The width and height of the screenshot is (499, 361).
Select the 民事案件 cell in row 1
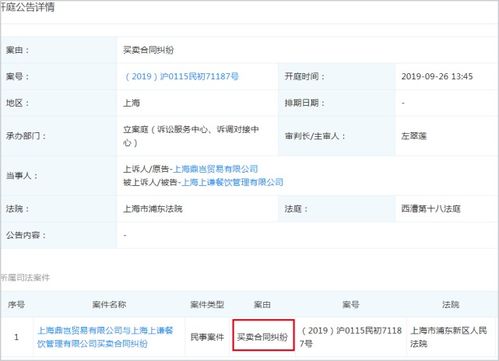click(x=207, y=337)
